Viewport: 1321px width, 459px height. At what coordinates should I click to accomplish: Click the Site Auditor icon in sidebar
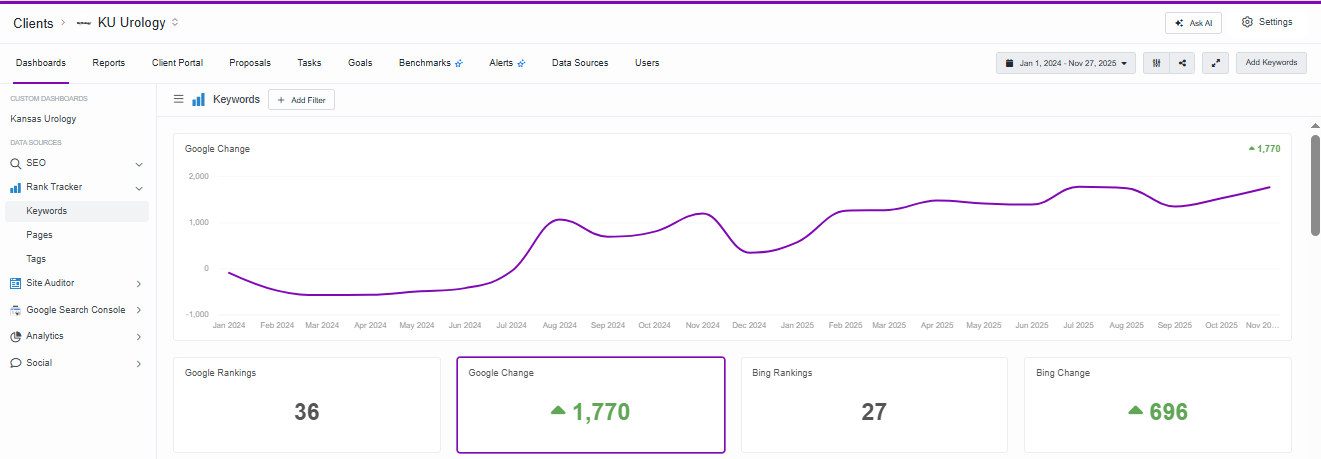[x=16, y=283]
